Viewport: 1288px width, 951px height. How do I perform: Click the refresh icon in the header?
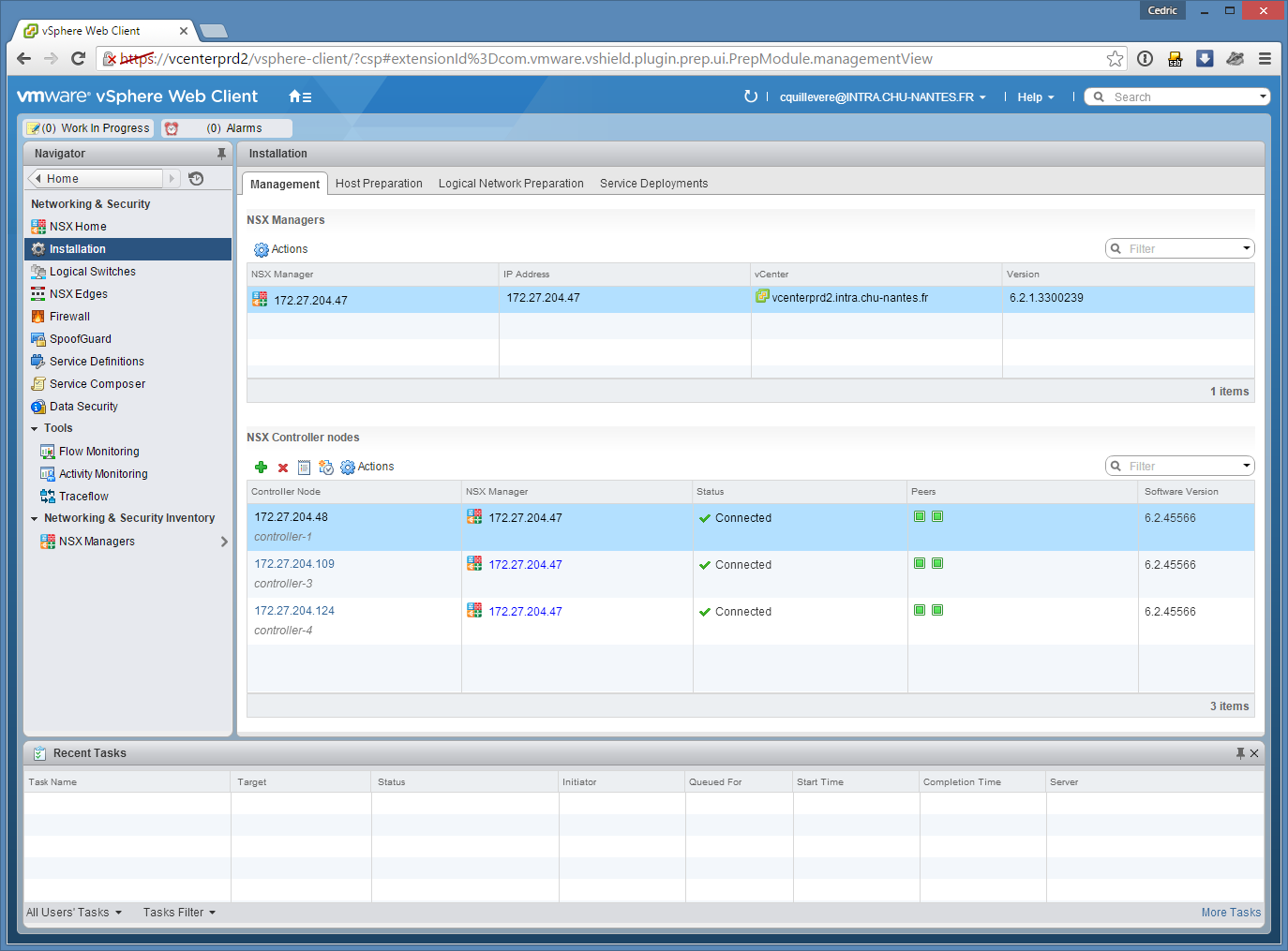(750, 97)
